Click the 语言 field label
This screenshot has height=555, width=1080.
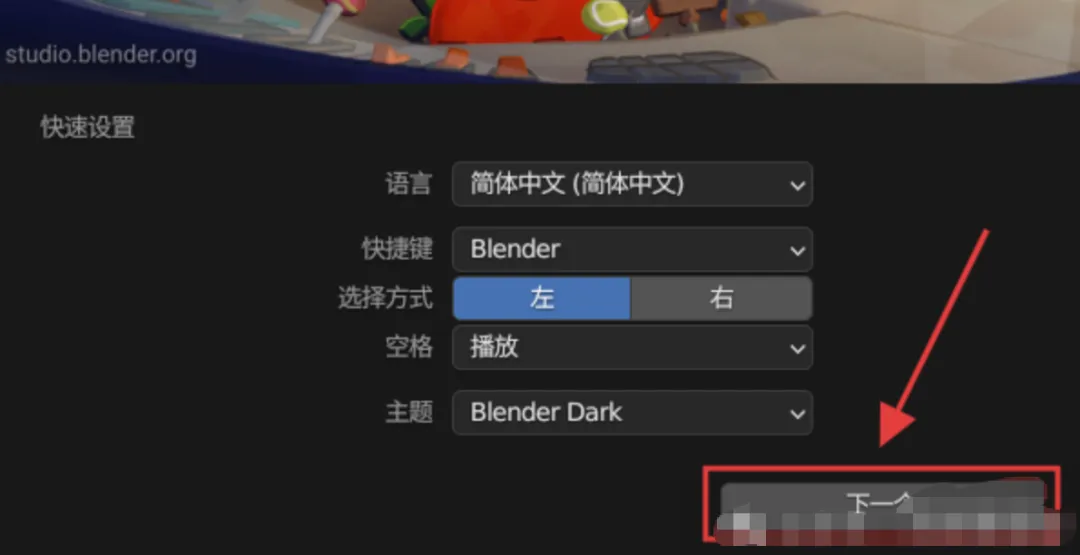click(x=408, y=184)
